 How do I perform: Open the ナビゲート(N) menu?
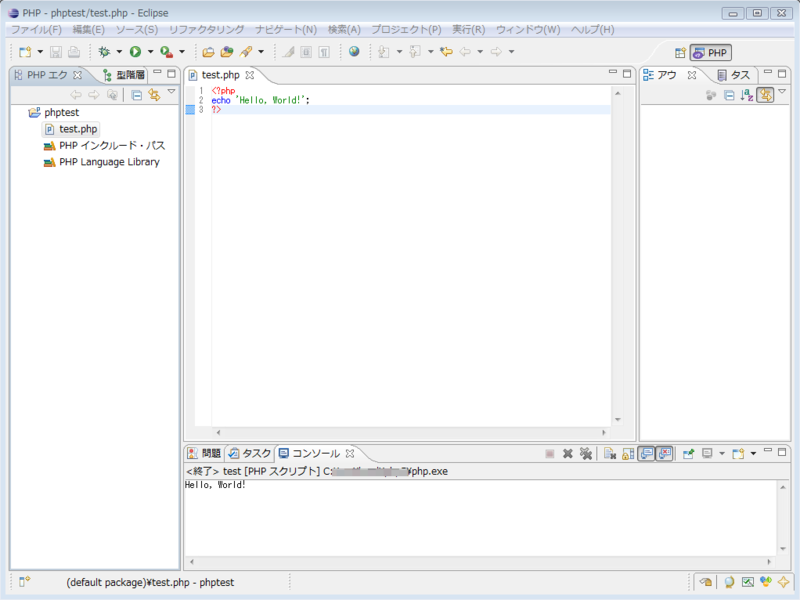coord(286,30)
